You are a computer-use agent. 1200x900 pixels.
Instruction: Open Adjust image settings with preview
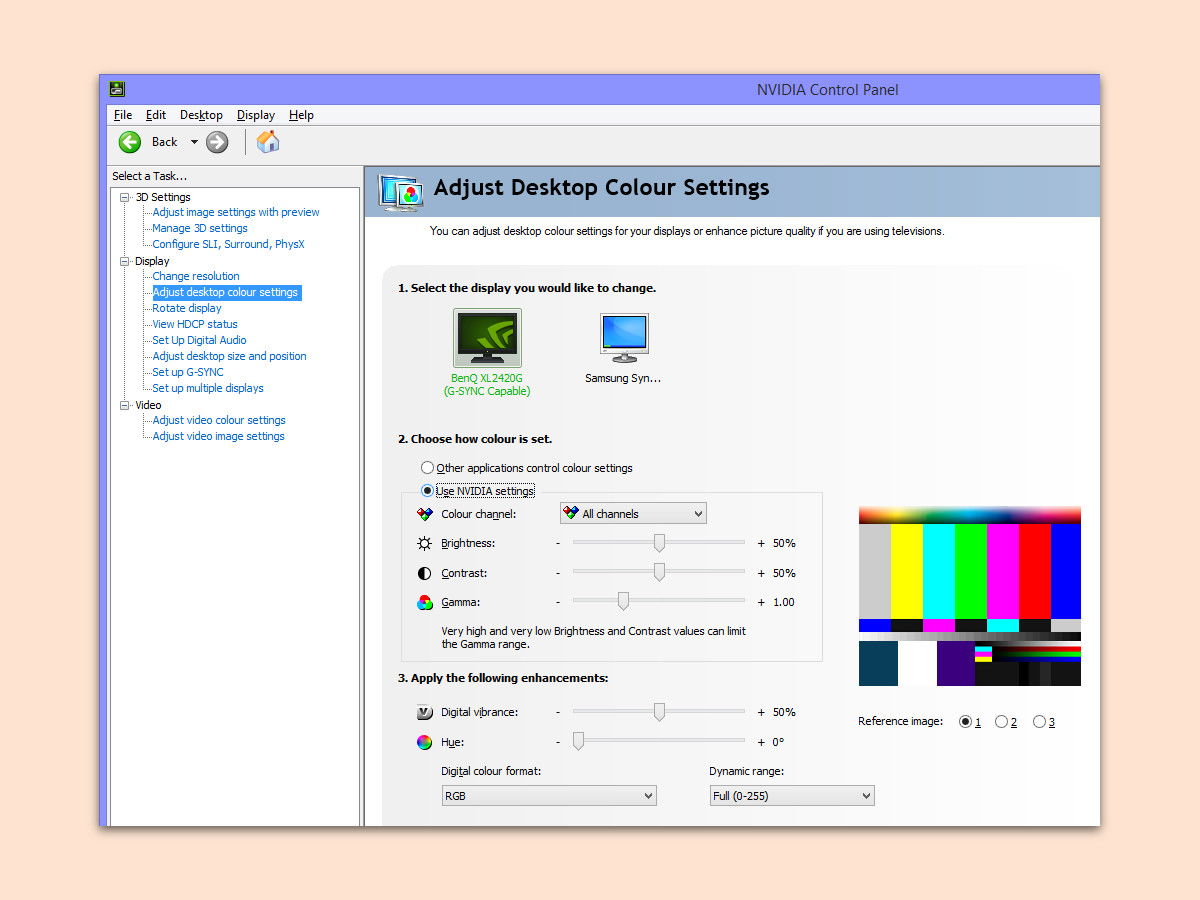236,212
